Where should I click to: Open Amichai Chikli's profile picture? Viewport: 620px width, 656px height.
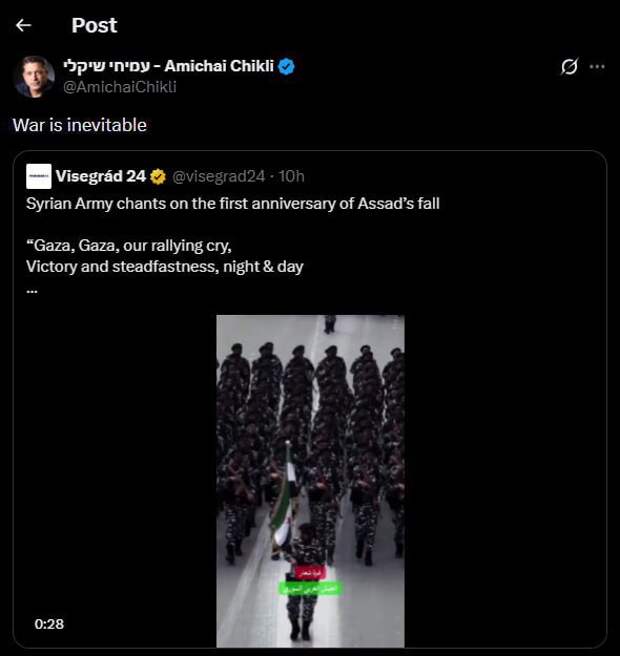(x=34, y=77)
